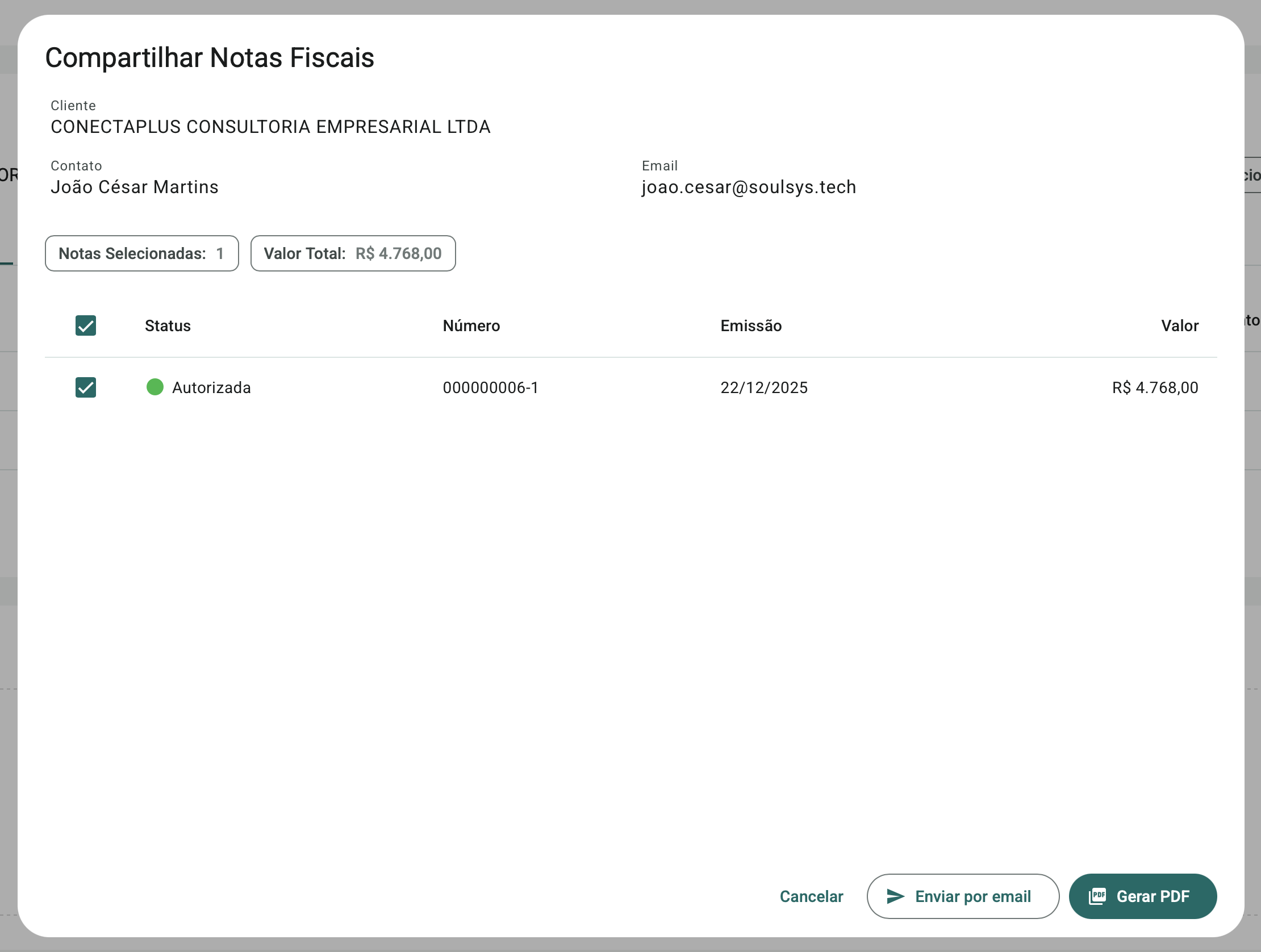
Task: Click the Valor Total chip
Action: [x=352, y=254]
